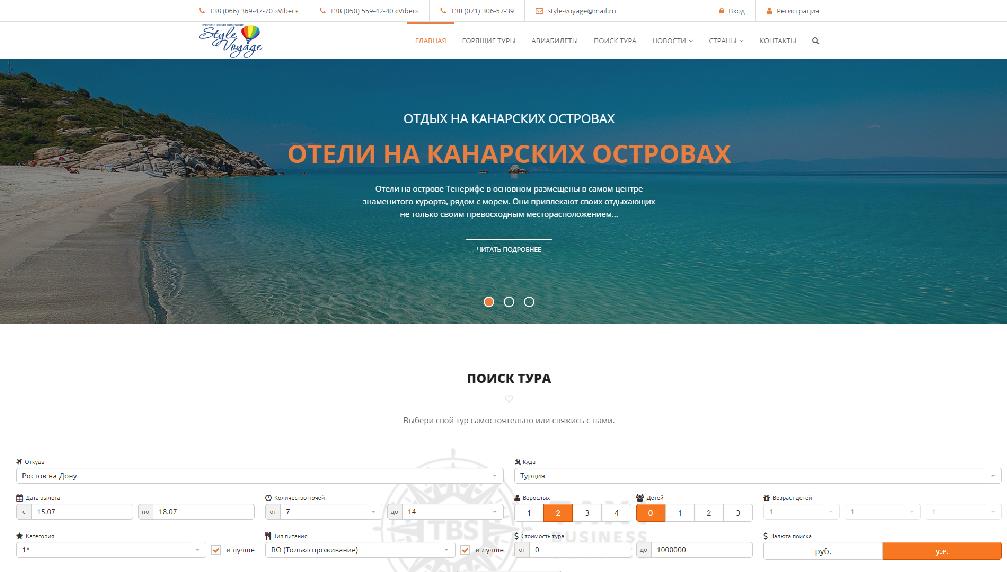Click the Style Voyage balloon logo
The height and width of the screenshot is (572, 1007).
tap(231, 40)
